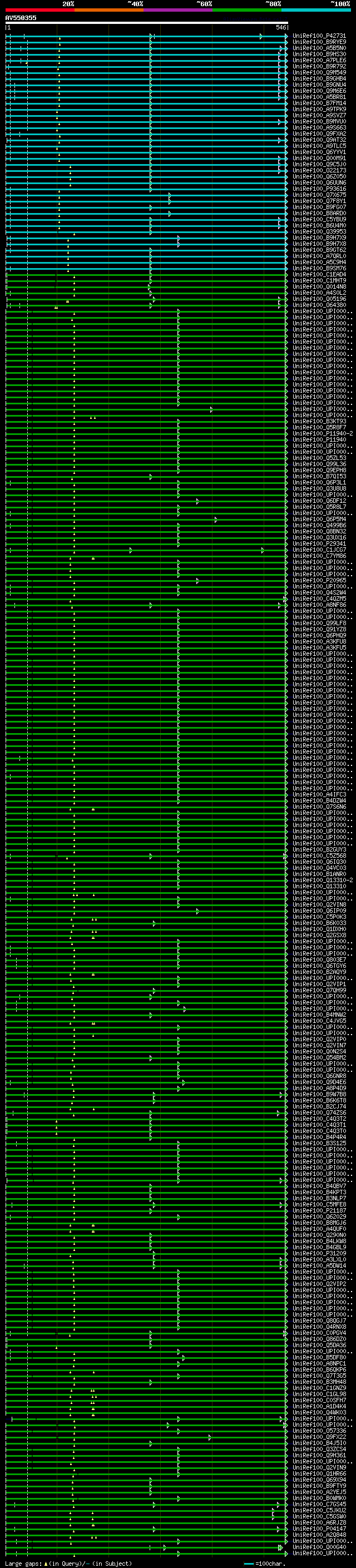Click the orange ~40% identity legend bar
This screenshot has height=1568, width=356.
pos(109,10)
